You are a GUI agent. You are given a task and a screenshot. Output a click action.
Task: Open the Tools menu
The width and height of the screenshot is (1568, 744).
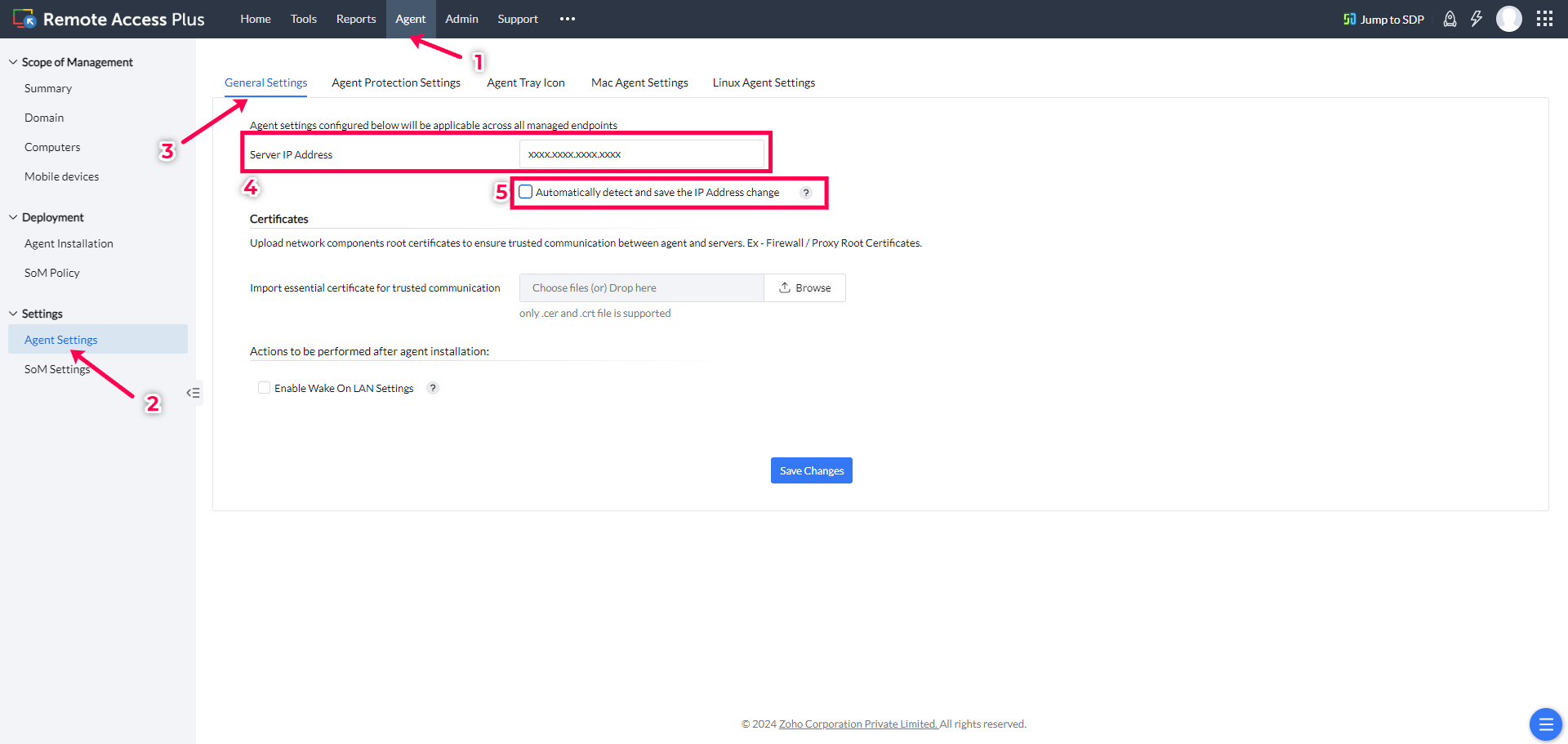pyautogui.click(x=304, y=19)
